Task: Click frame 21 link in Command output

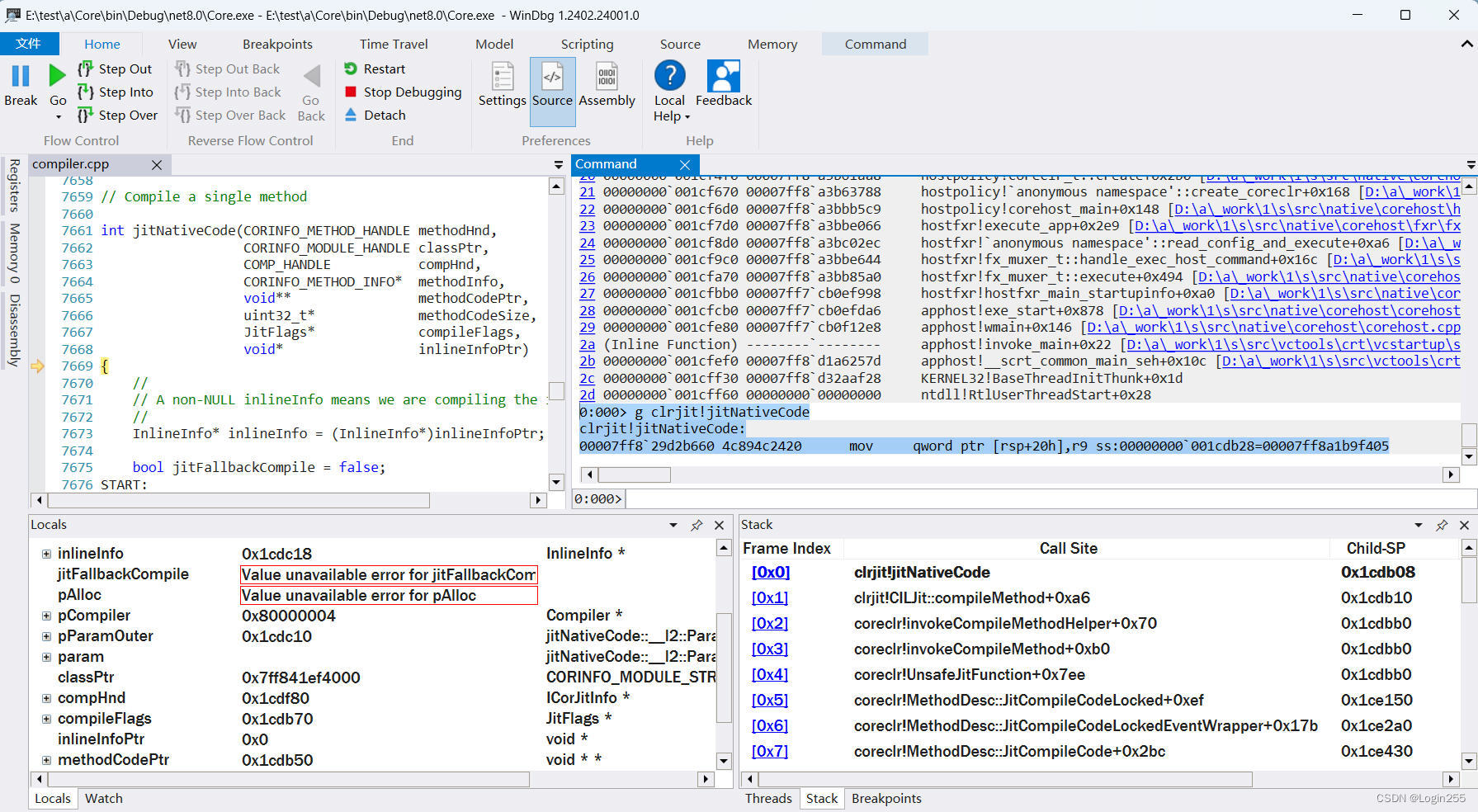Action: pyautogui.click(x=587, y=192)
